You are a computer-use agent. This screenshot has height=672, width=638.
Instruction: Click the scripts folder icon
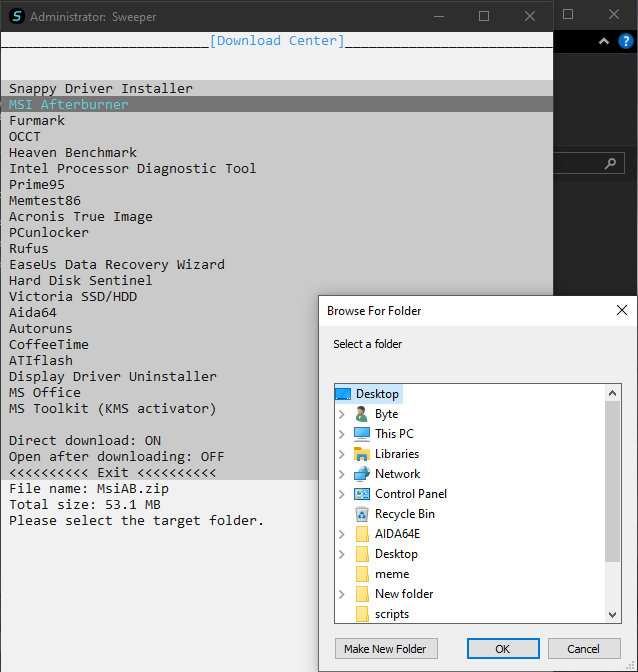[x=362, y=614]
